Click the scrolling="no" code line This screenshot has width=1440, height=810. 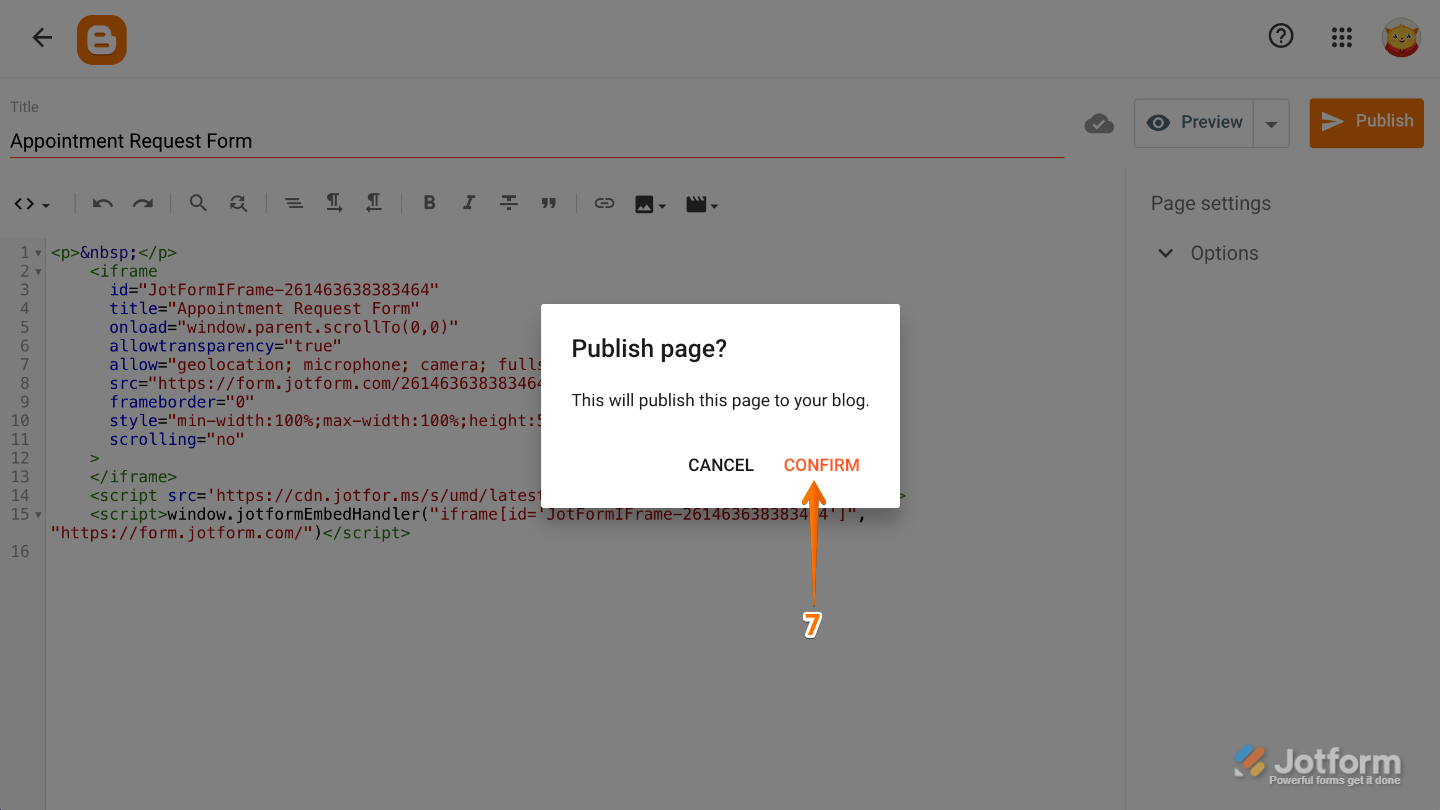tap(177, 439)
